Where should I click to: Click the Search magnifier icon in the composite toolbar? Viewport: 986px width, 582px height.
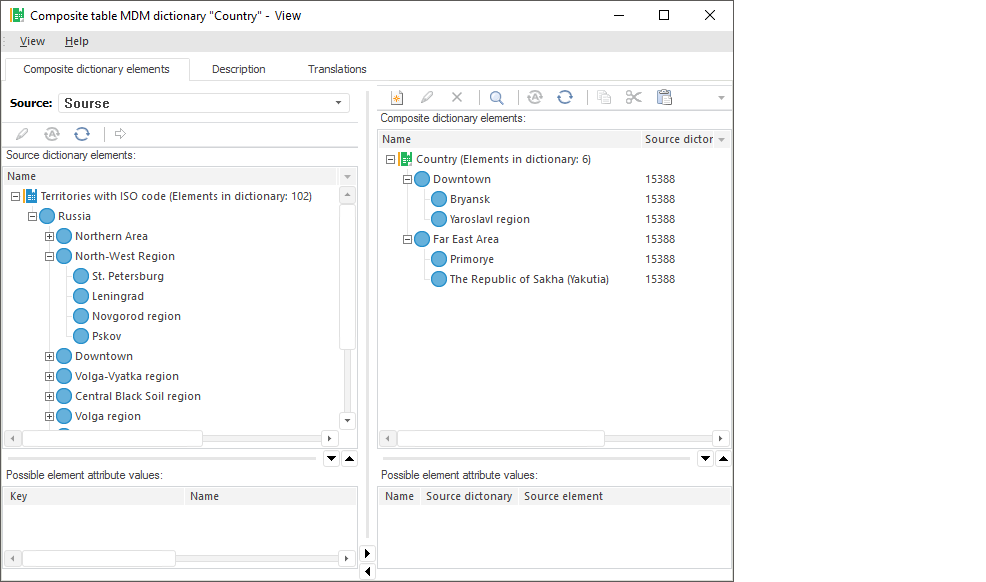(x=497, y=97)
